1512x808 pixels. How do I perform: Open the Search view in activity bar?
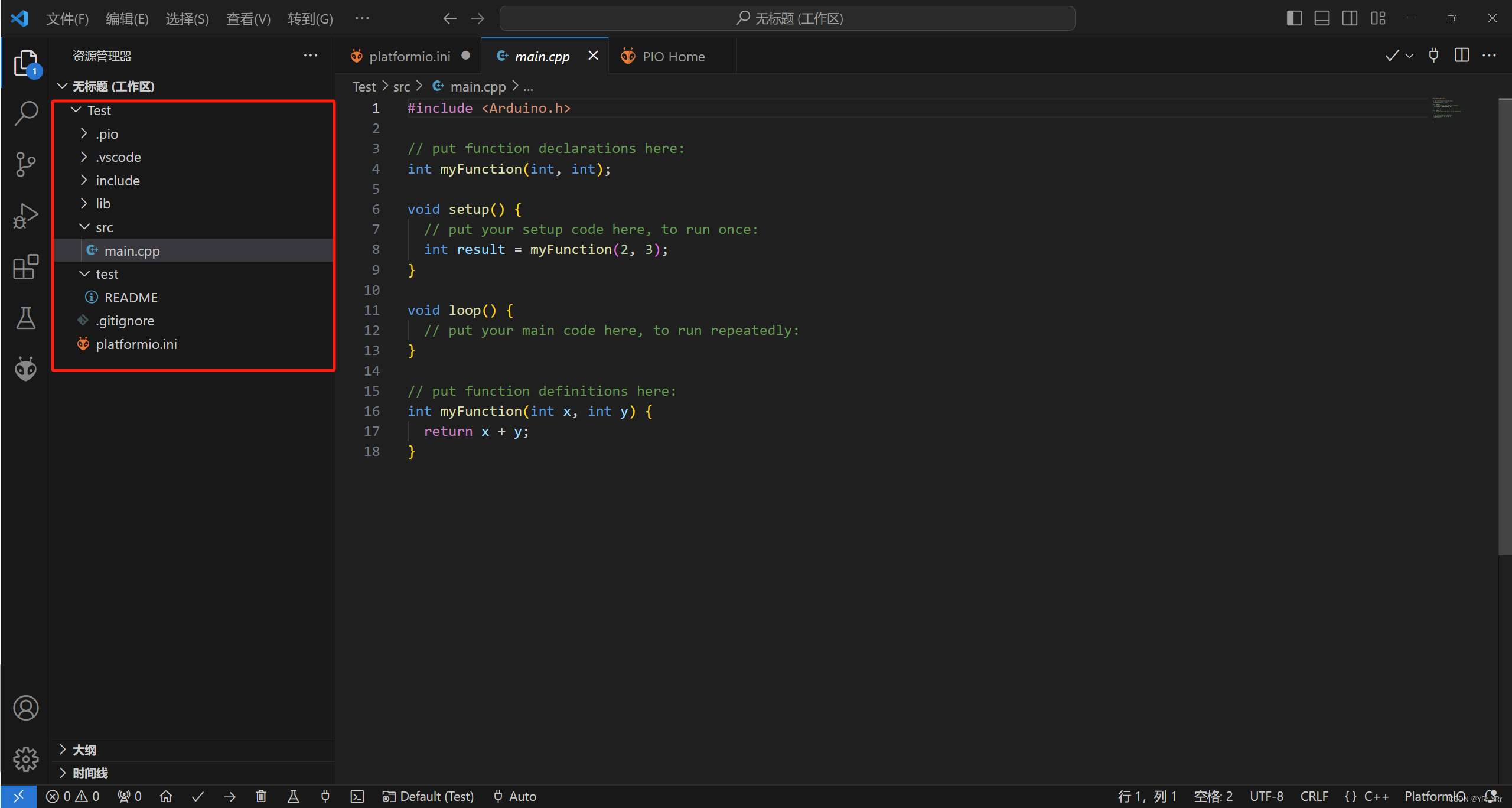(x=25, y=113)
